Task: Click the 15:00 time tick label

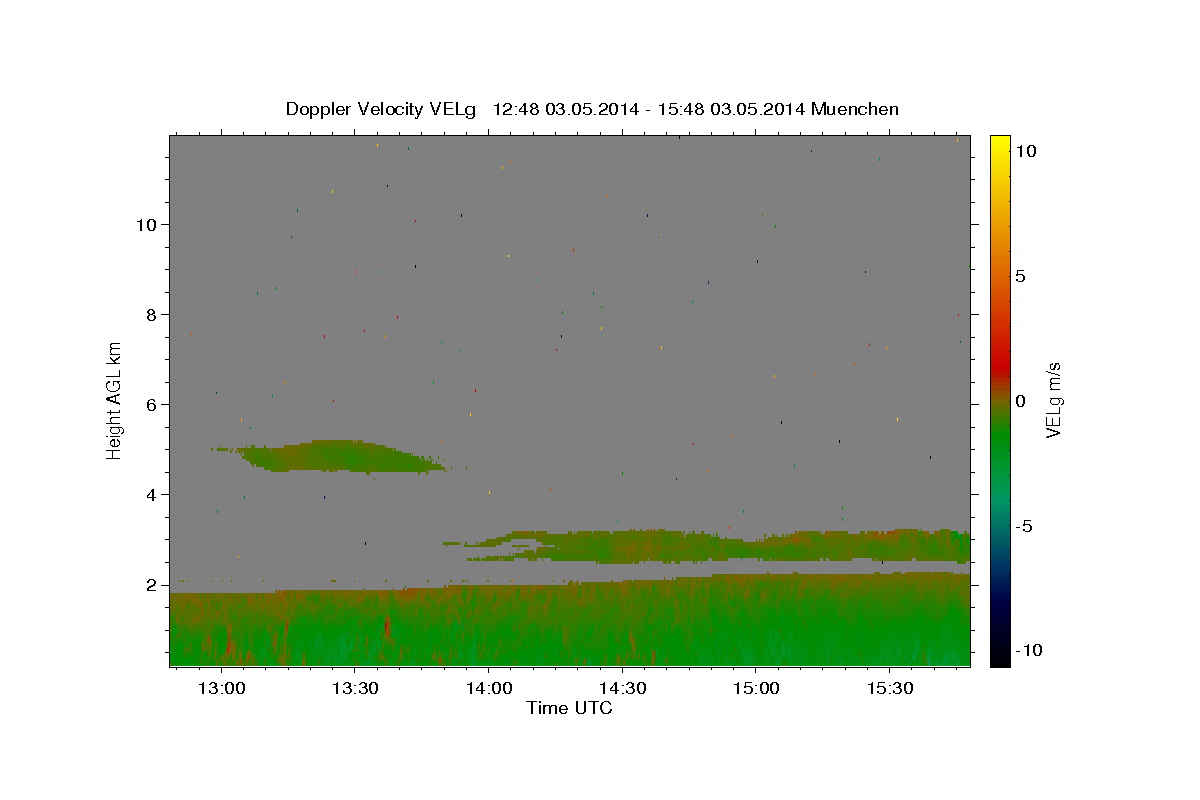Action: pyautogui.click(x=756, y=689)
